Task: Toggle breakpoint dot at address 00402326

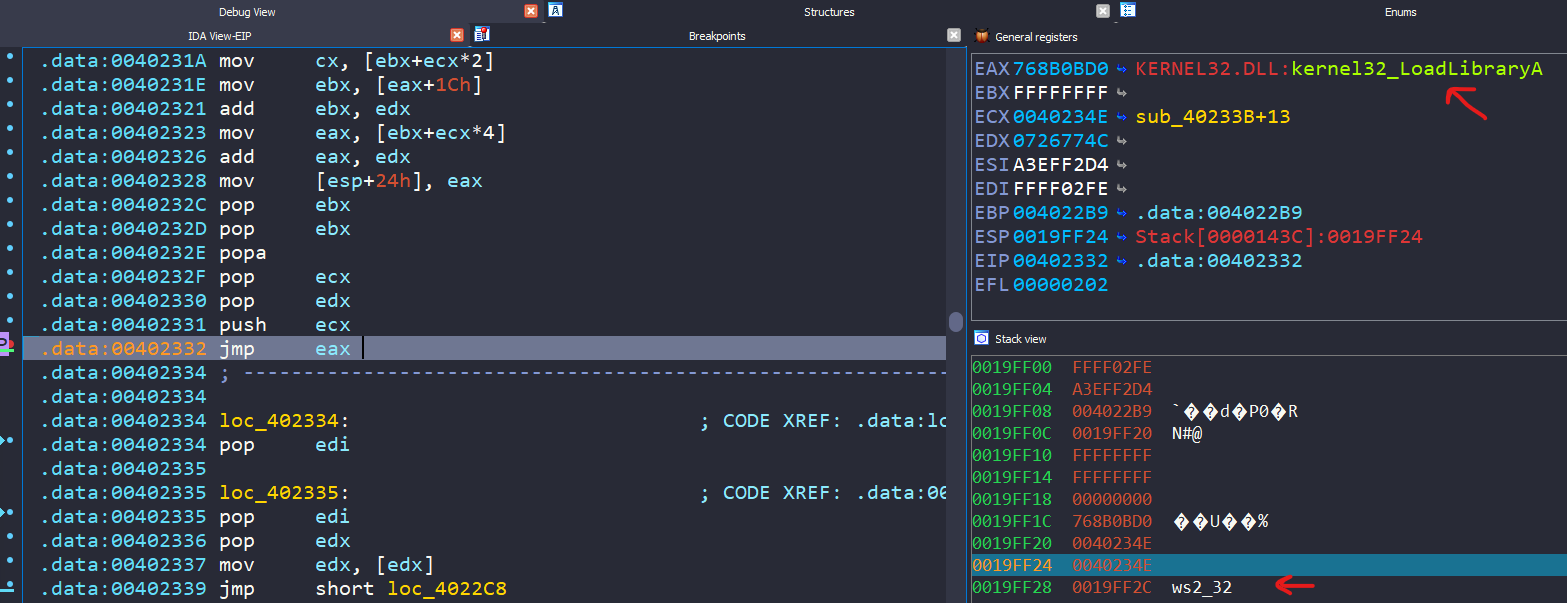Action: [9, 153]
